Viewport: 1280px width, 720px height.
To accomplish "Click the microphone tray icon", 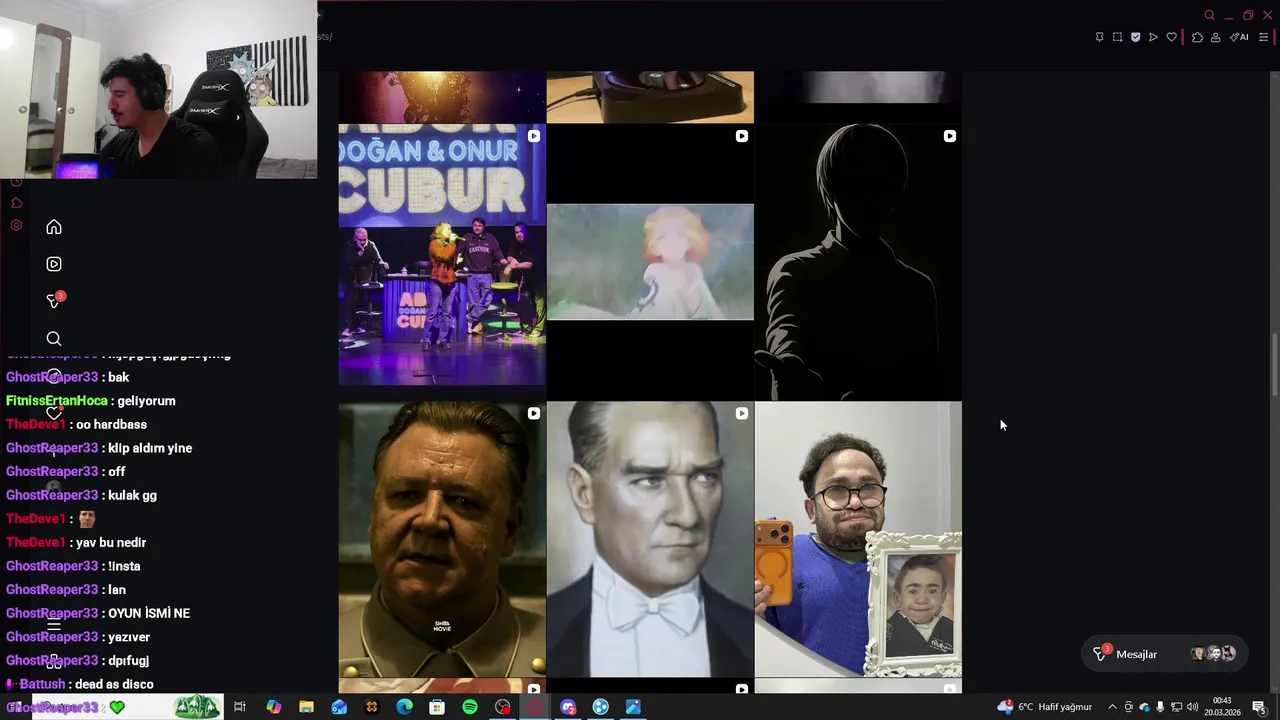I will tap(1160, 707).
